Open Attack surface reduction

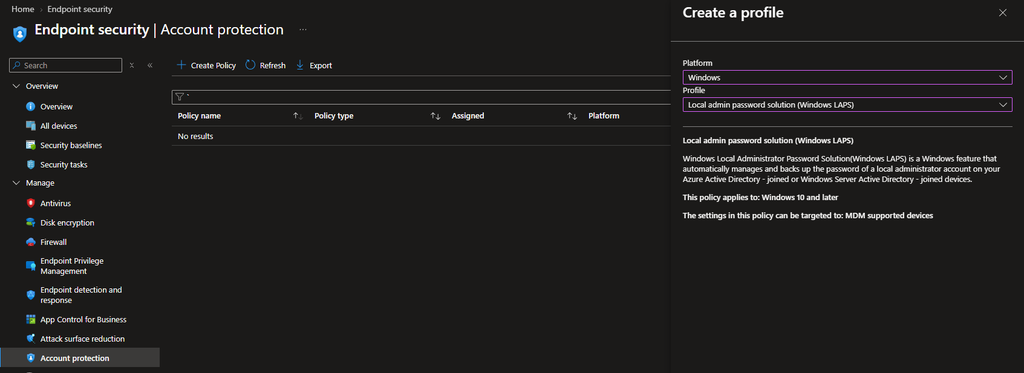(81, 338)
